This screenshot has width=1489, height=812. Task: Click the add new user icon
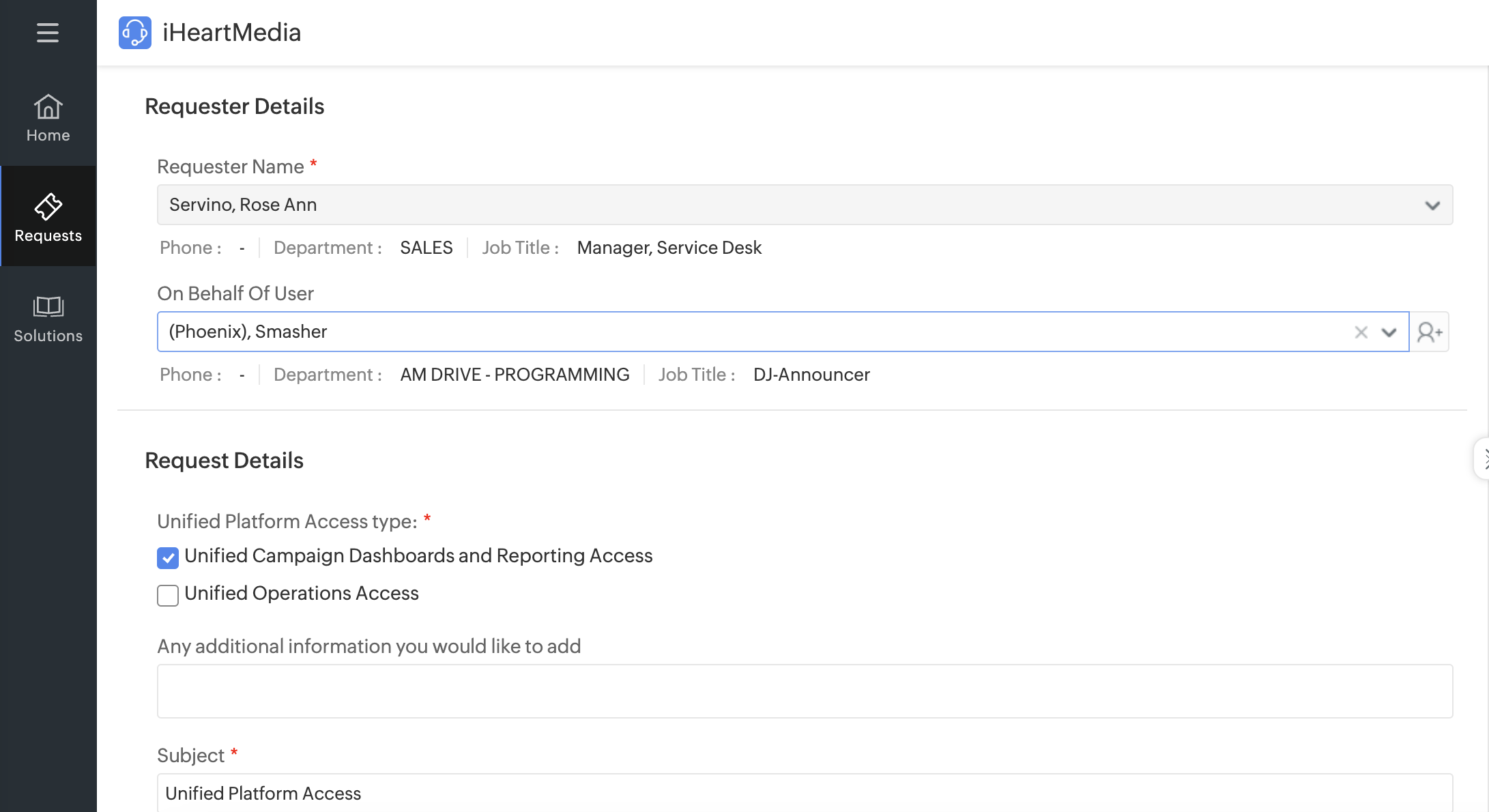click(x=1430, y=332)
